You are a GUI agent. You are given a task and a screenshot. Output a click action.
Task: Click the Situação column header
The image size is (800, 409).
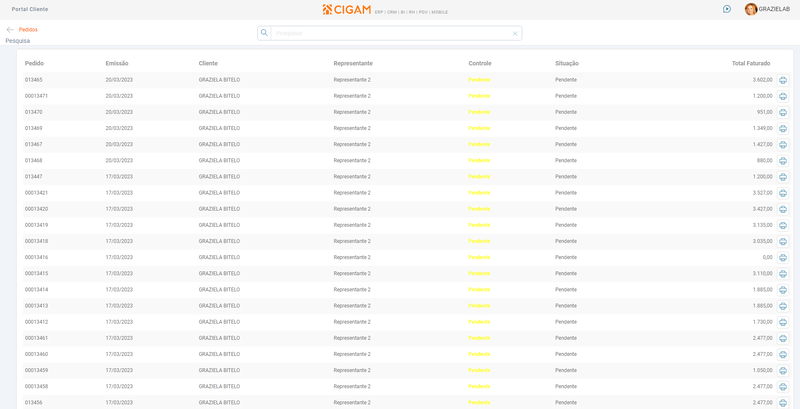567,63
